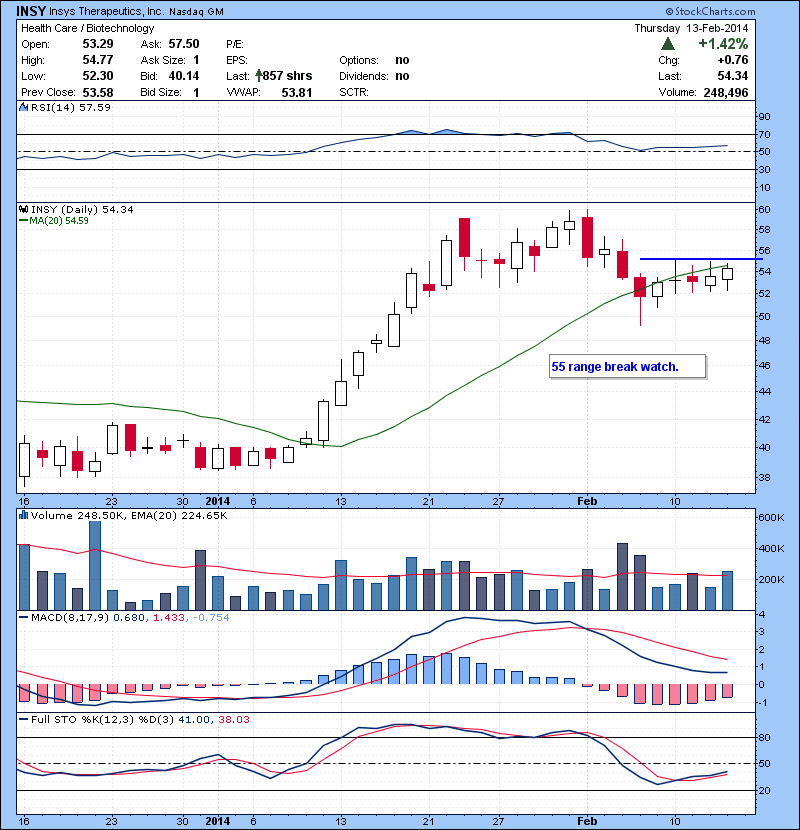Click the Full STO legend line marker
The width and height of the screenshot is (800, 830).
[x=23, y=719]
